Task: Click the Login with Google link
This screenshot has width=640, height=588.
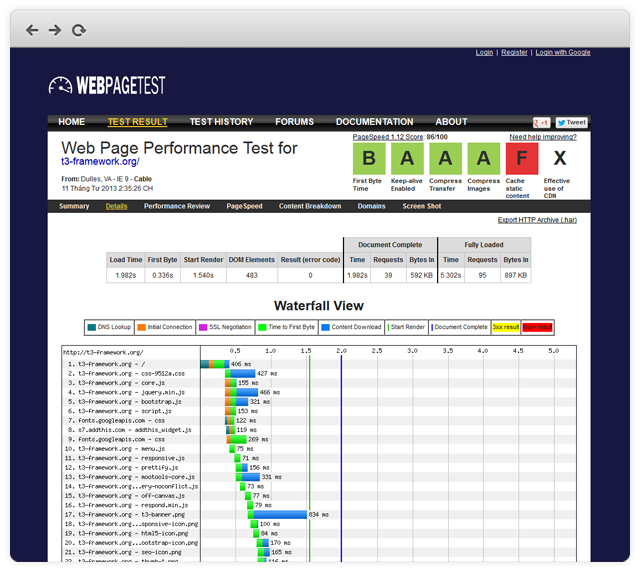Action: 562,53
